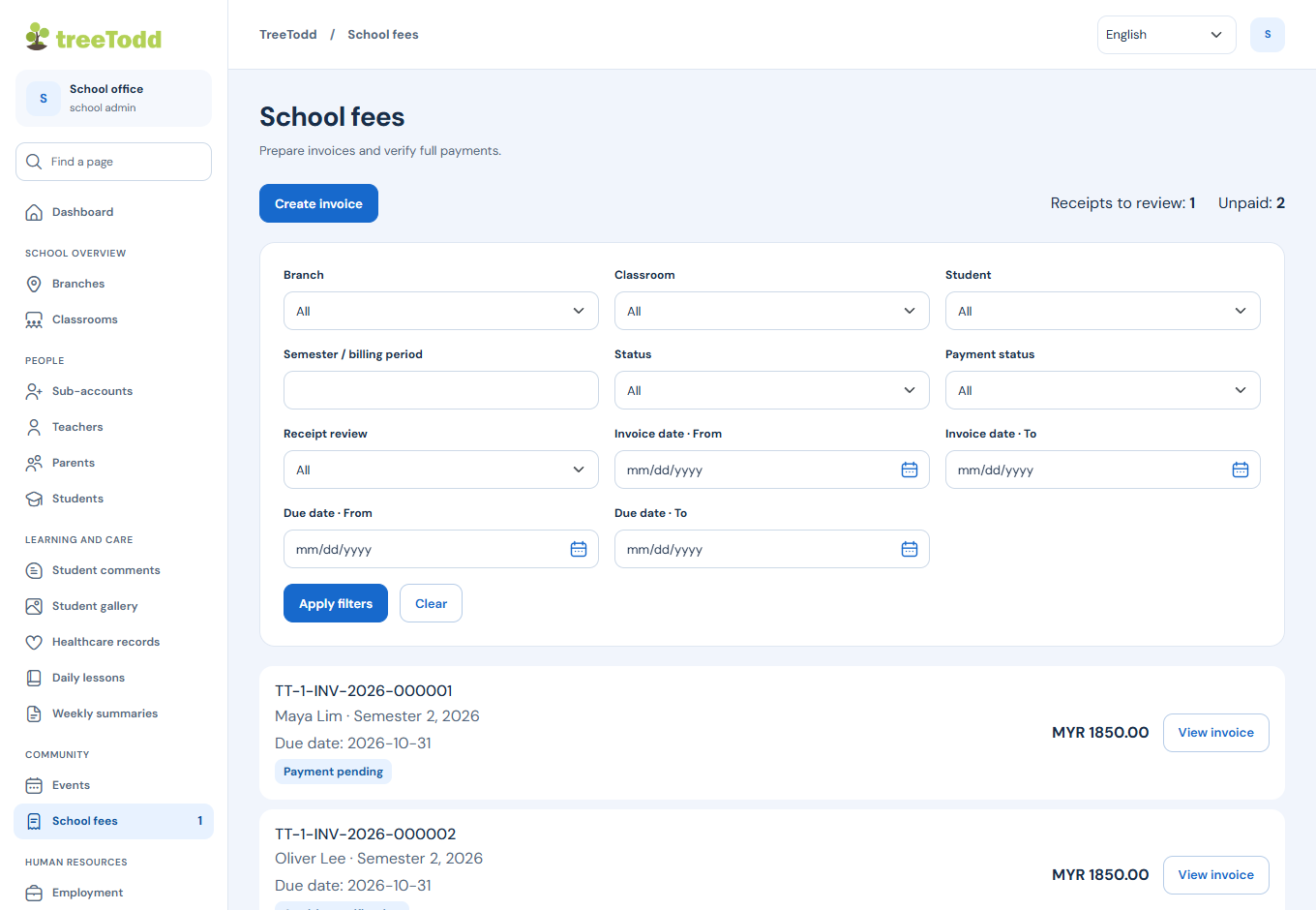Image resolution: width=1316 pixels, height=910 pixels.
Task: Click the School office account card
Action: pyautogui.click(x=114, y=98)
